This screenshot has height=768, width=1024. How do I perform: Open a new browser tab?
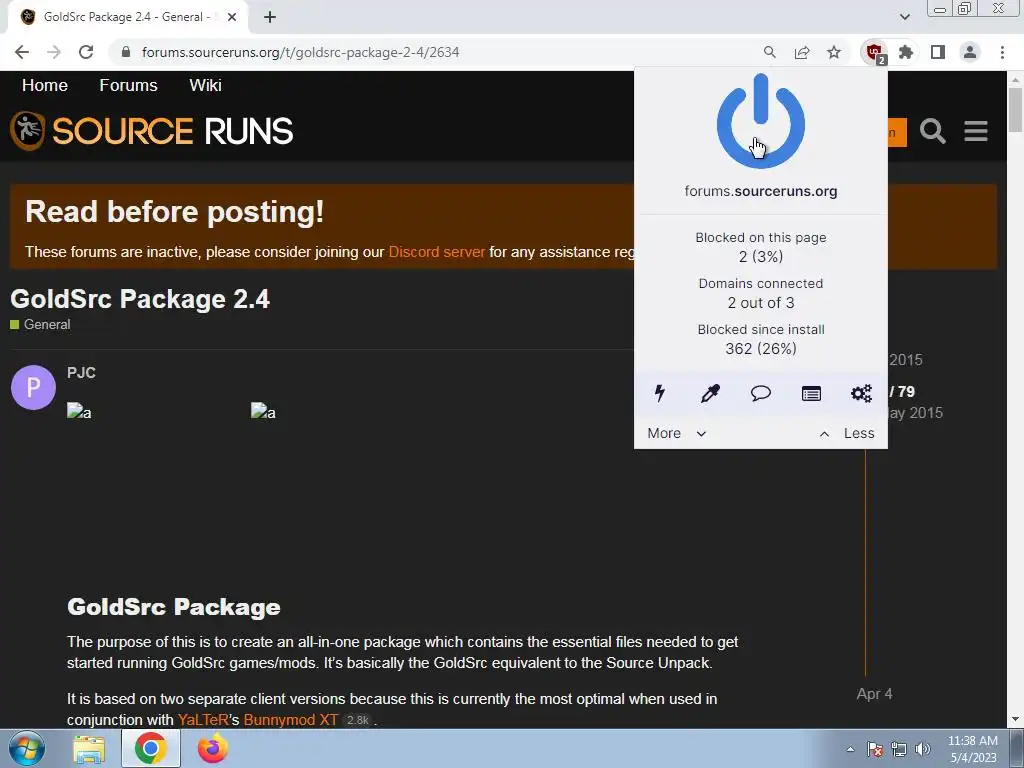270,17
